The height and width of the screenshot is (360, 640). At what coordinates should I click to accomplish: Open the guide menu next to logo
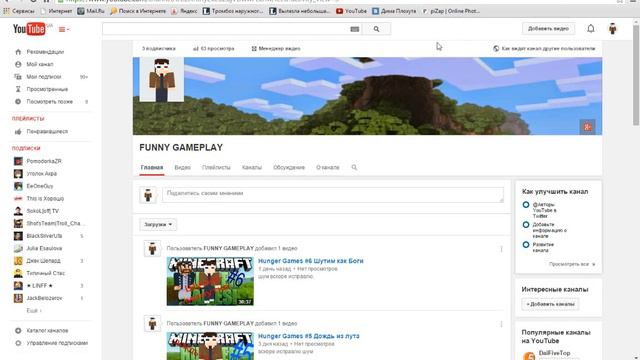(x=63, y=29)
